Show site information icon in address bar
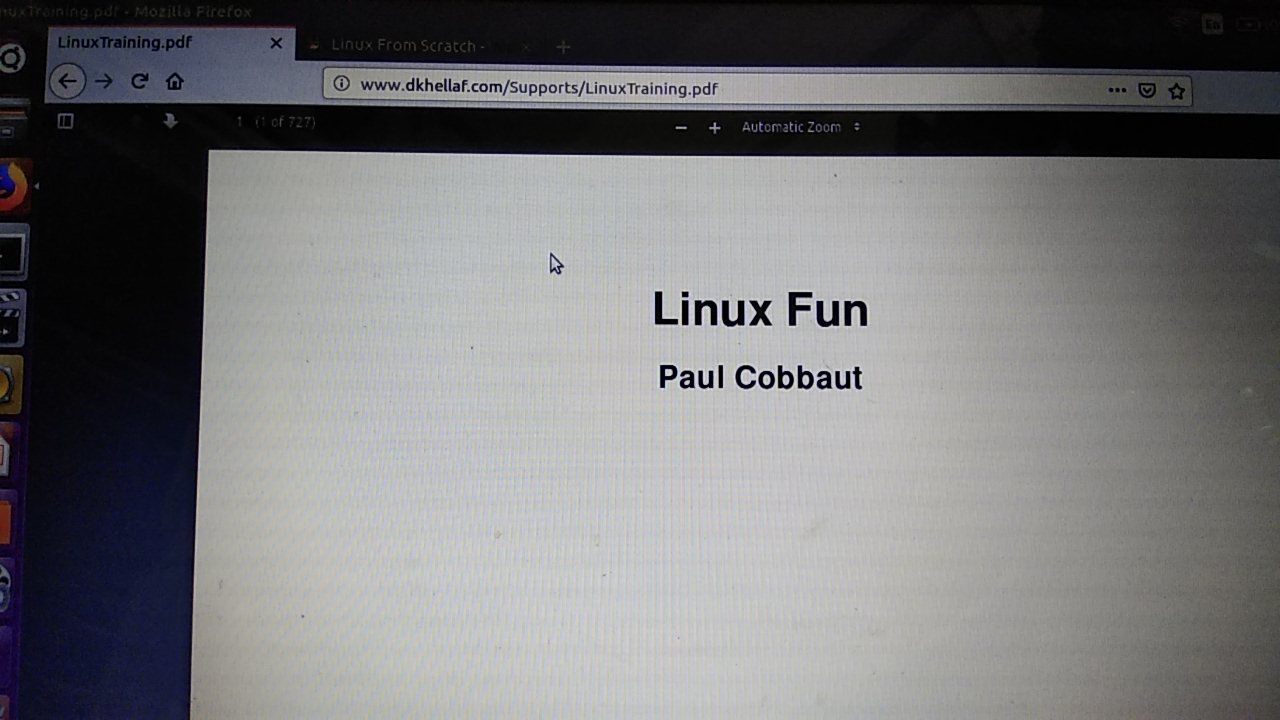The height and width of the screenshot is (720, 1280). (x=341, y=85)
